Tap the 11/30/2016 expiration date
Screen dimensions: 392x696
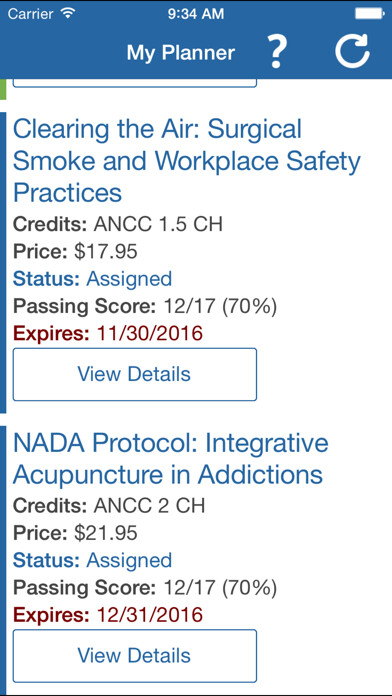point(150,333)
